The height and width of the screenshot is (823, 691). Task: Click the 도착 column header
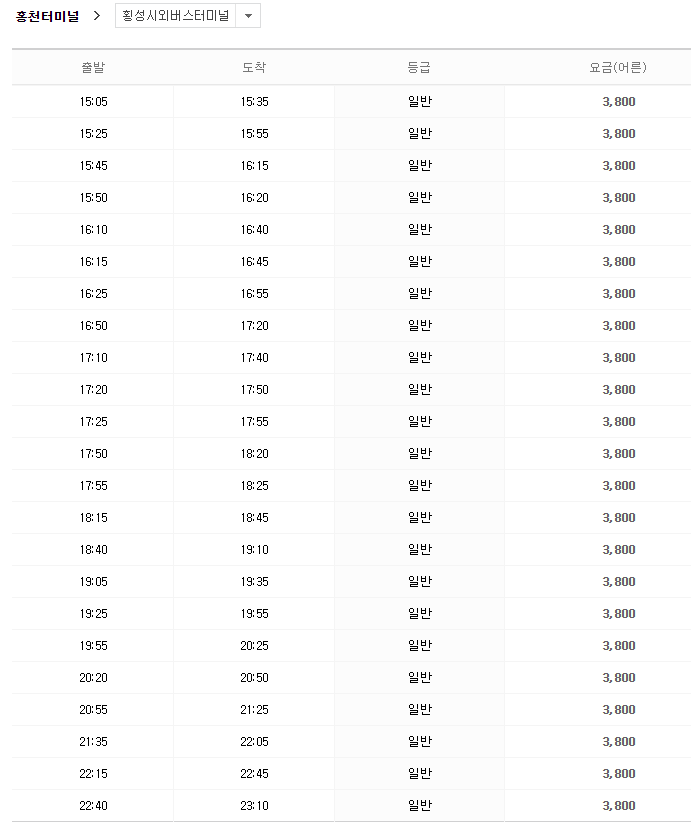point(254,68)
